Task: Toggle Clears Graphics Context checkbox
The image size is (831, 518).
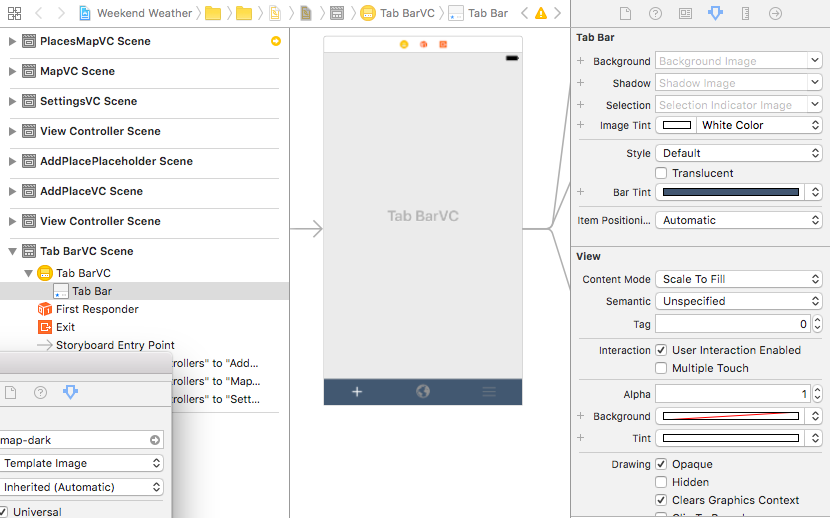Action: coord(661,500)
